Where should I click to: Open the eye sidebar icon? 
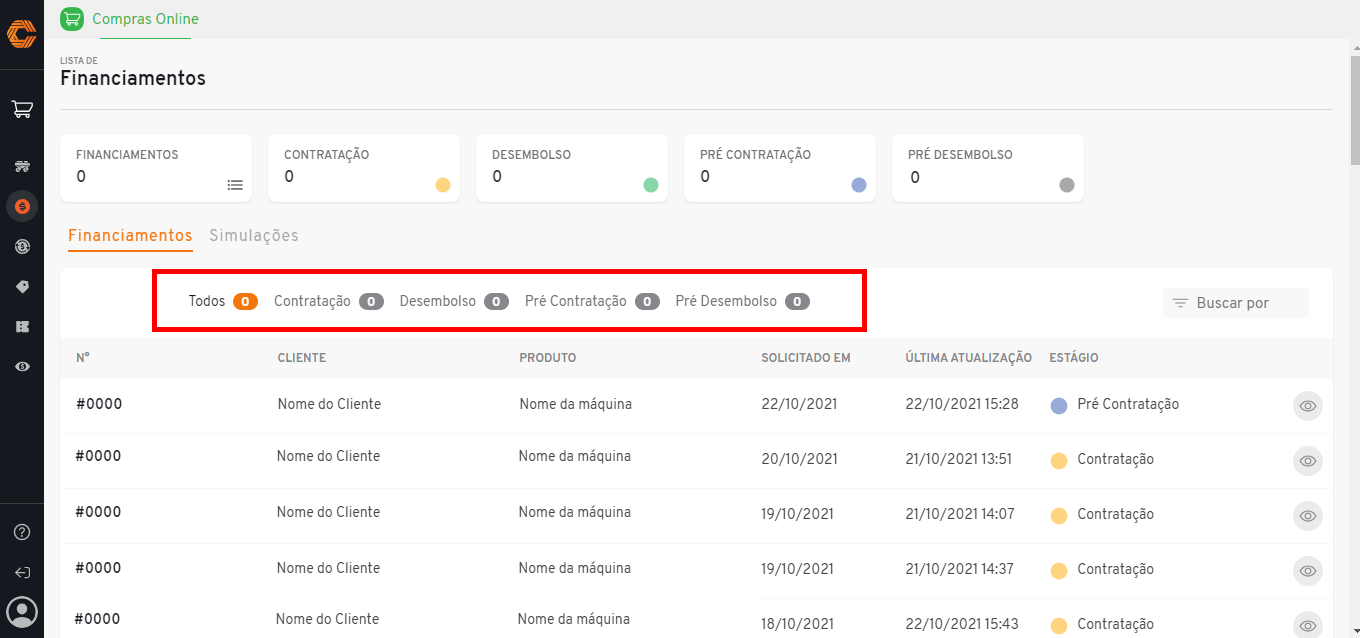click(22, 367)
